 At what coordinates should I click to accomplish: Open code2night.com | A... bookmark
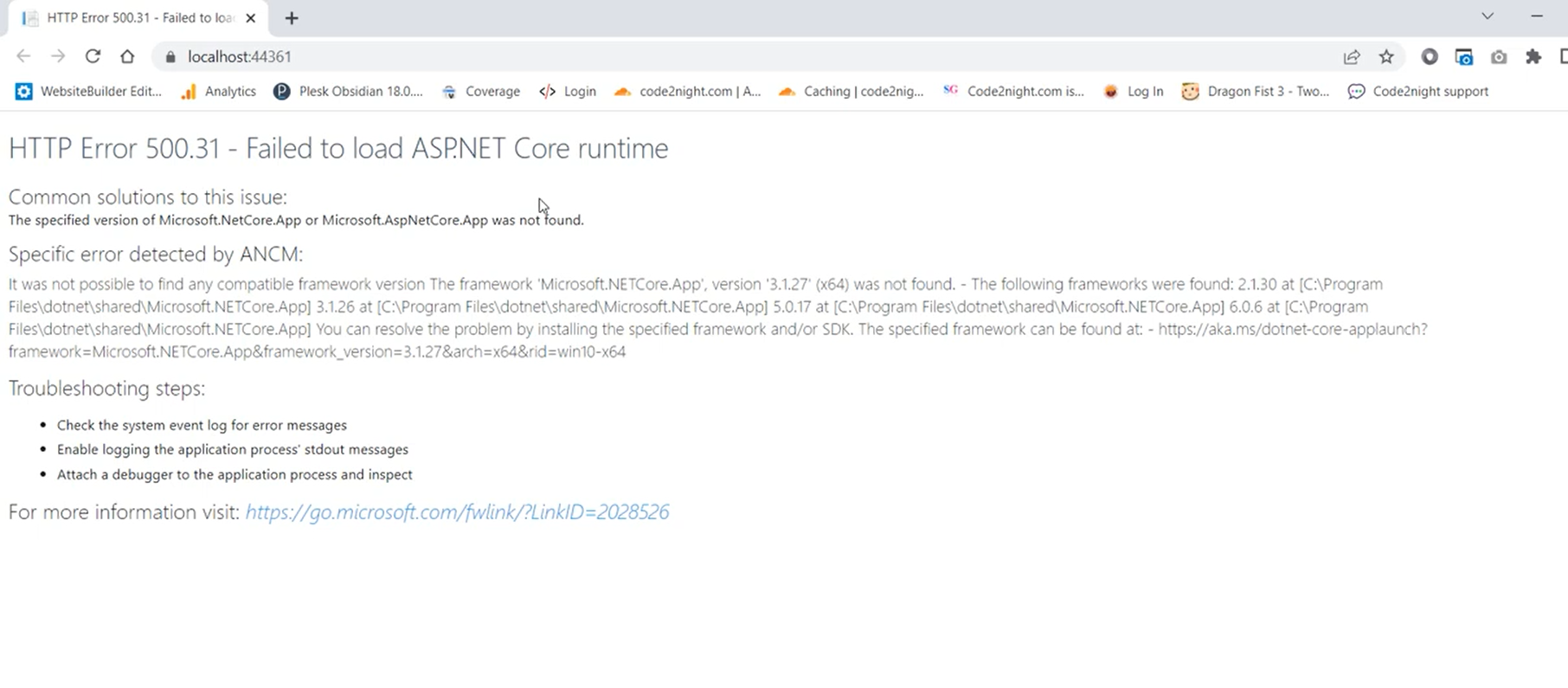point(688,91)
